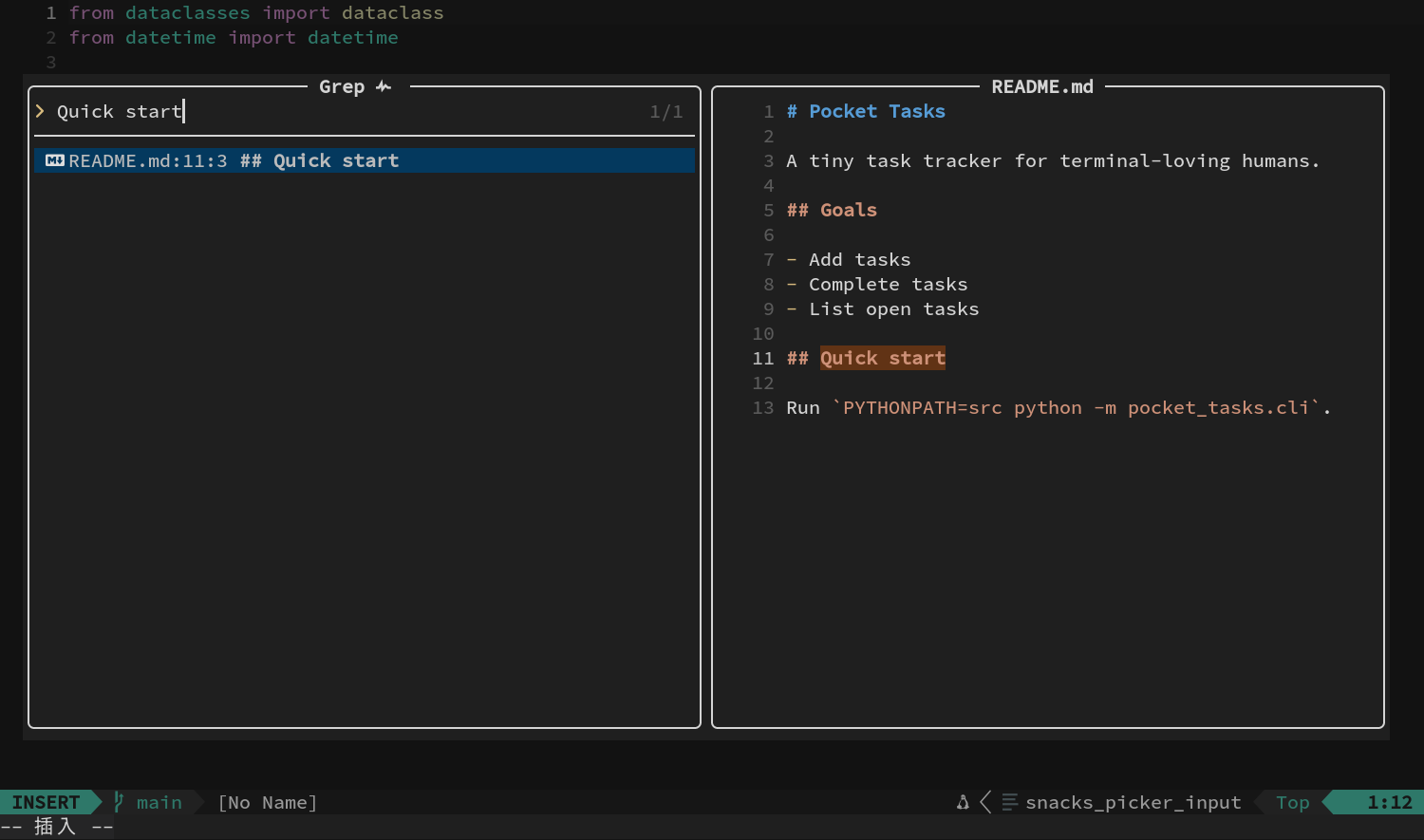Click the Grep picker title
This screenshot has width=1424, height=840.
[x=342, y=86]
